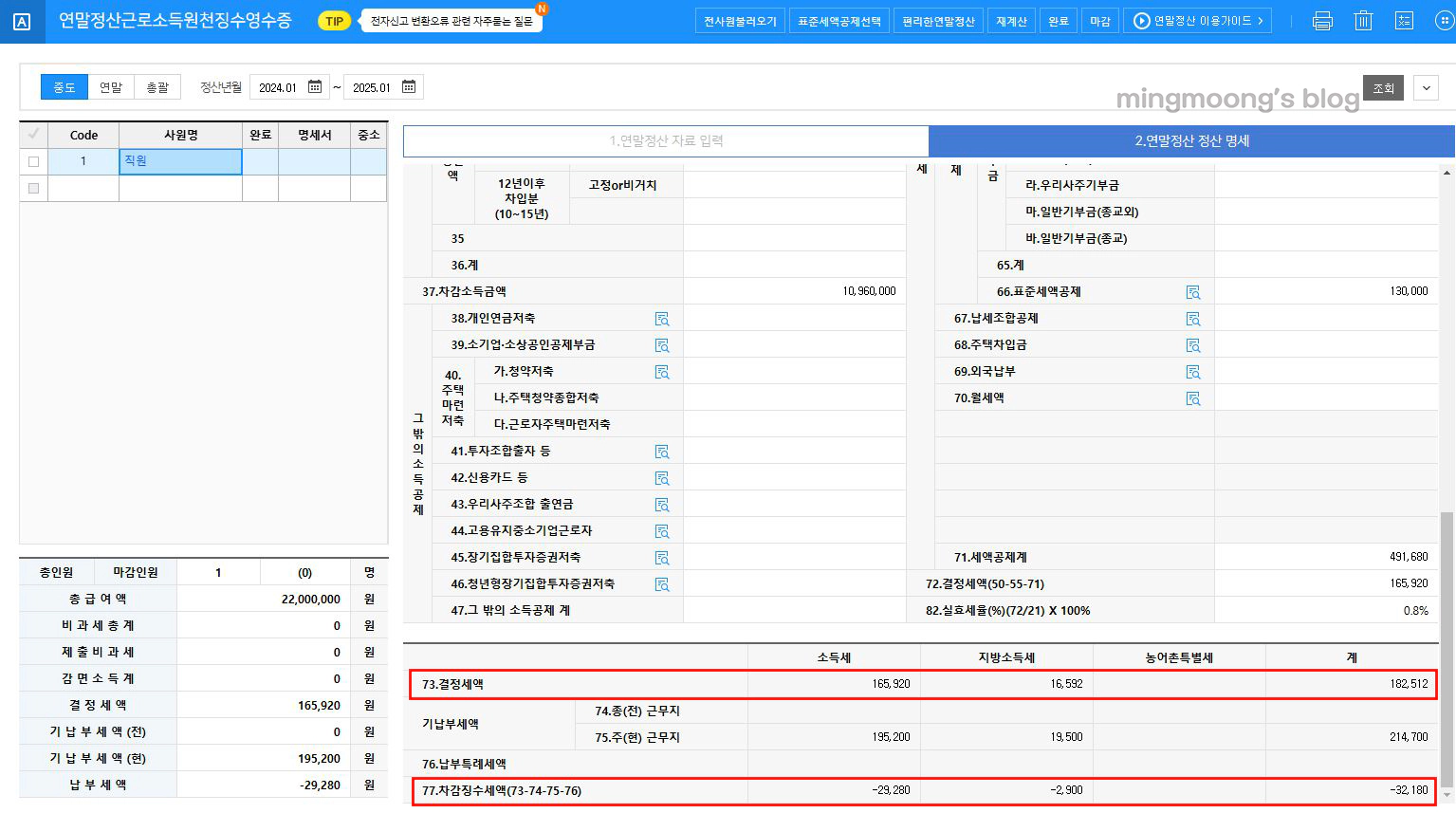Expand the dropdown arrow next to 조회
1456x813 pixels.
(1426, 88)
